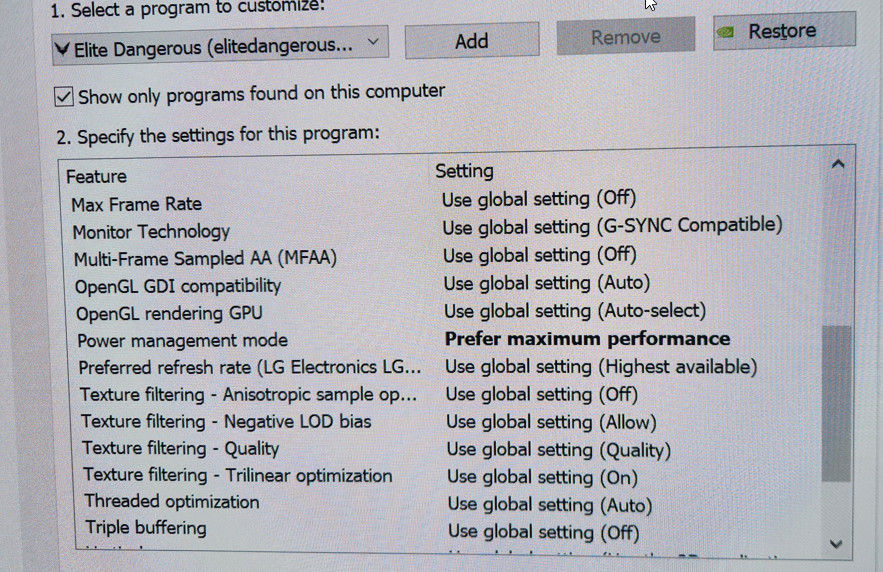Click the NVIDIA logo on the Restore button
883x572 pixels.
726,32
